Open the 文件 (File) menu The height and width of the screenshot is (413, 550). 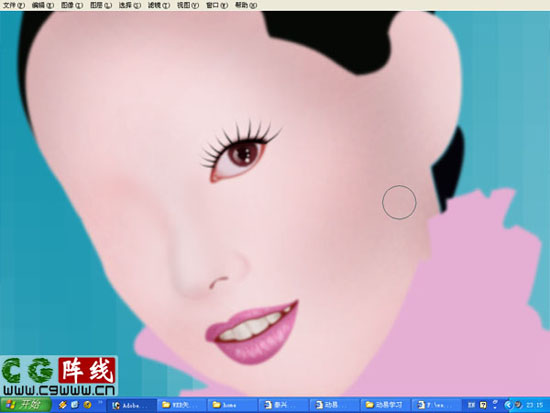[14, 5]
